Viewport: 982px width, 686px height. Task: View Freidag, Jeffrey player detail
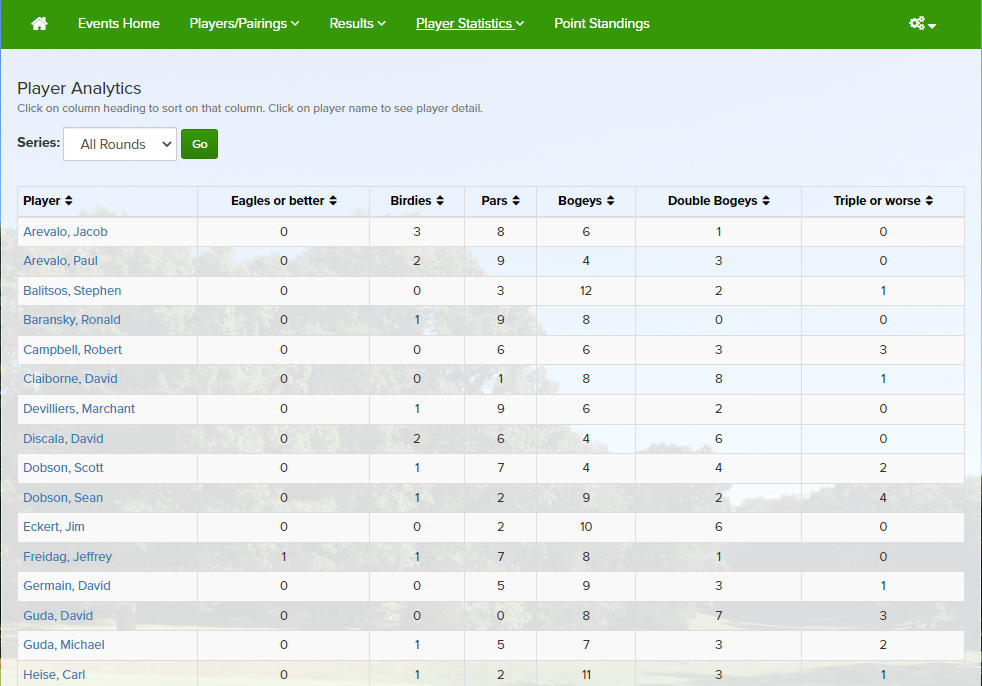pos(67,557)
